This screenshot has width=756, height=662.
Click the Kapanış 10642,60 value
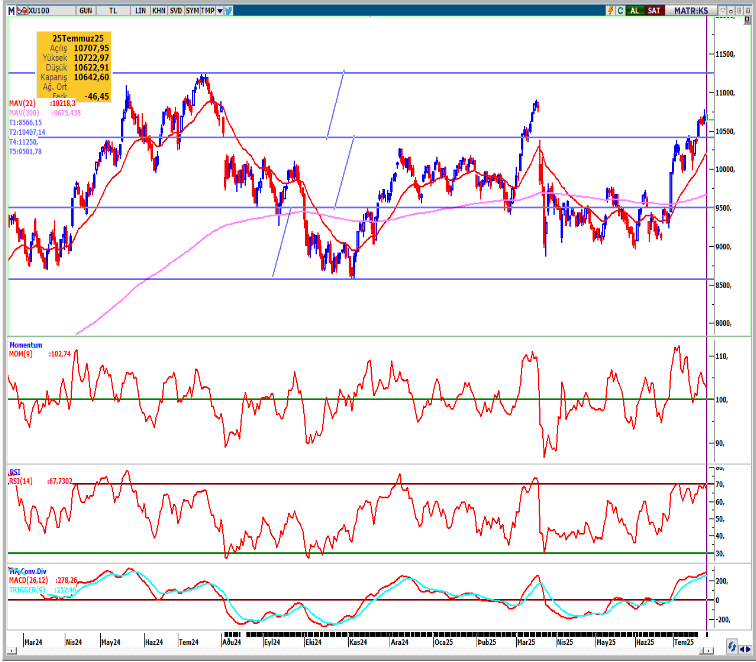pyautogui.click(x=91, y=77)
